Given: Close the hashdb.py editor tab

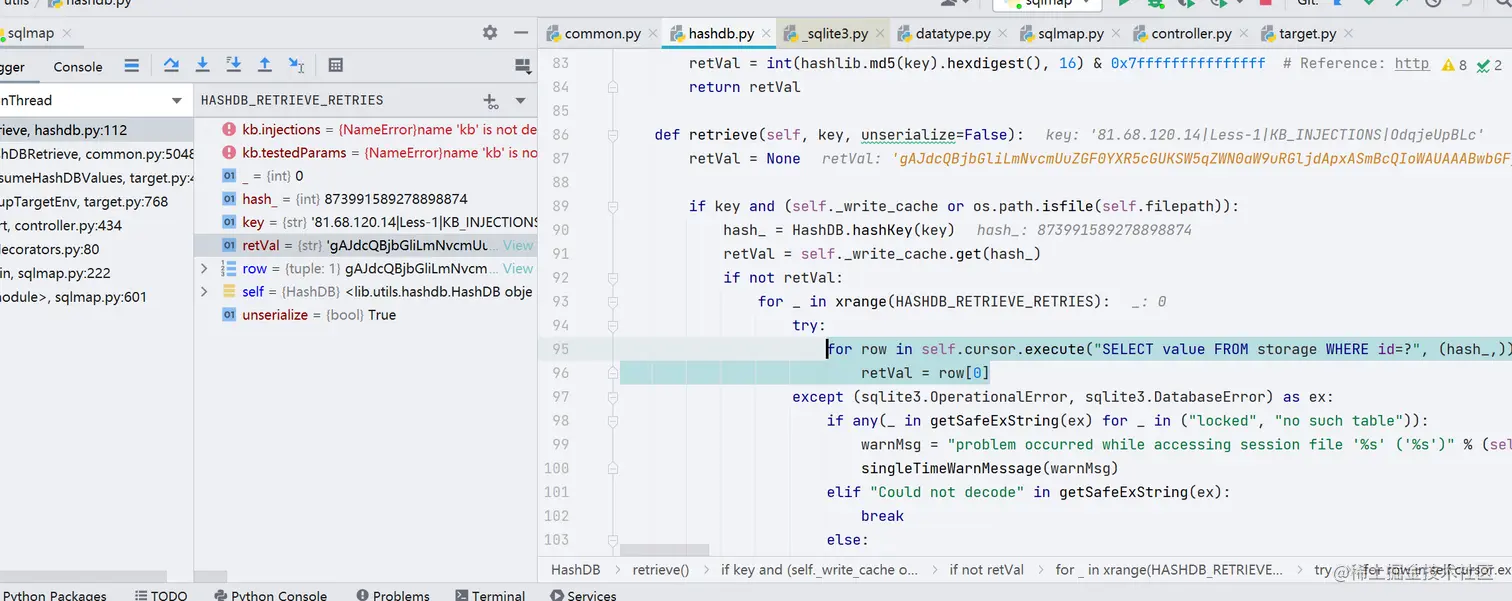Looking at the screenshot, I should click(x=765, y=33).
